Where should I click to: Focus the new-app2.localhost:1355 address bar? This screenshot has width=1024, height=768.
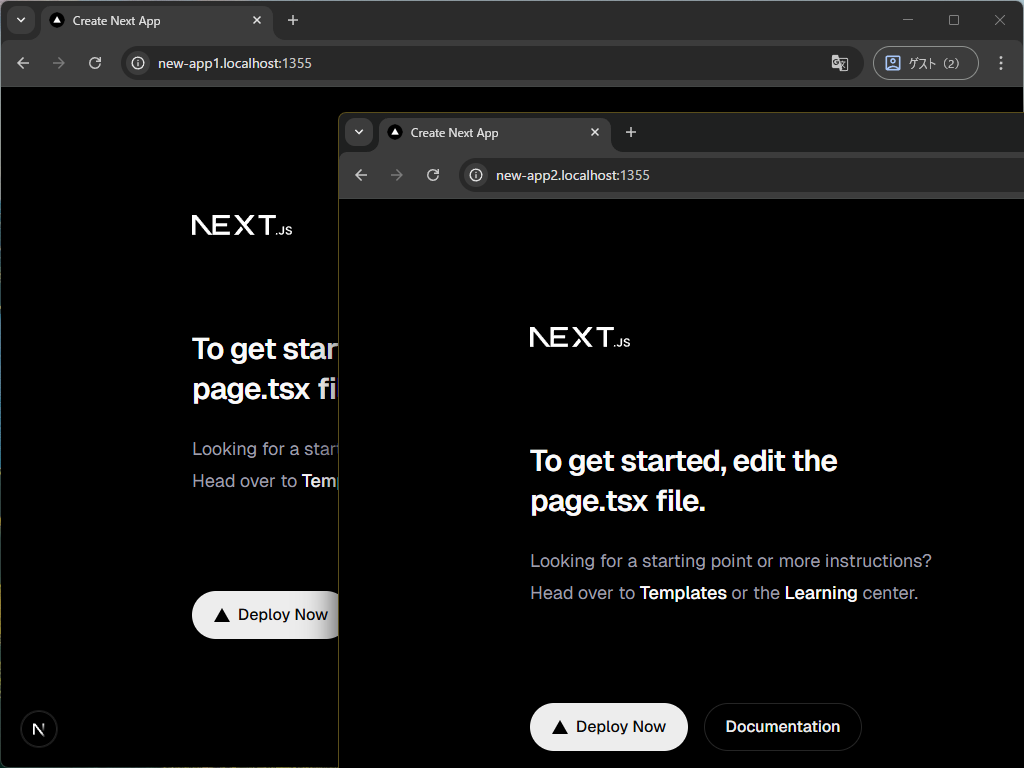pos(741,175)
